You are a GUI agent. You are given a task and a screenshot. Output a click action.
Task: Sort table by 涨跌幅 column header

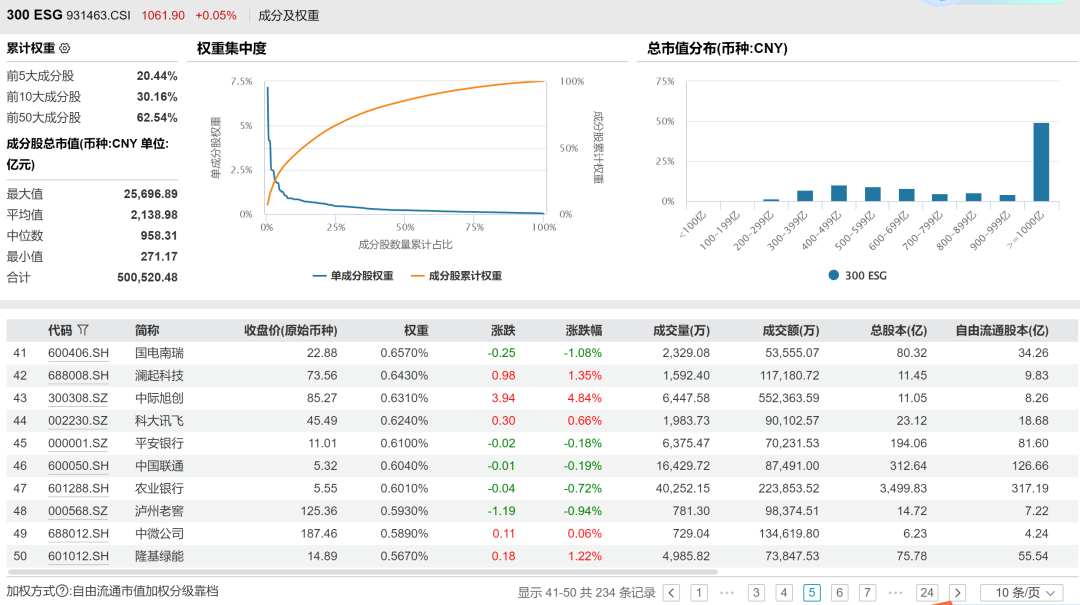[x=584, y=330]
